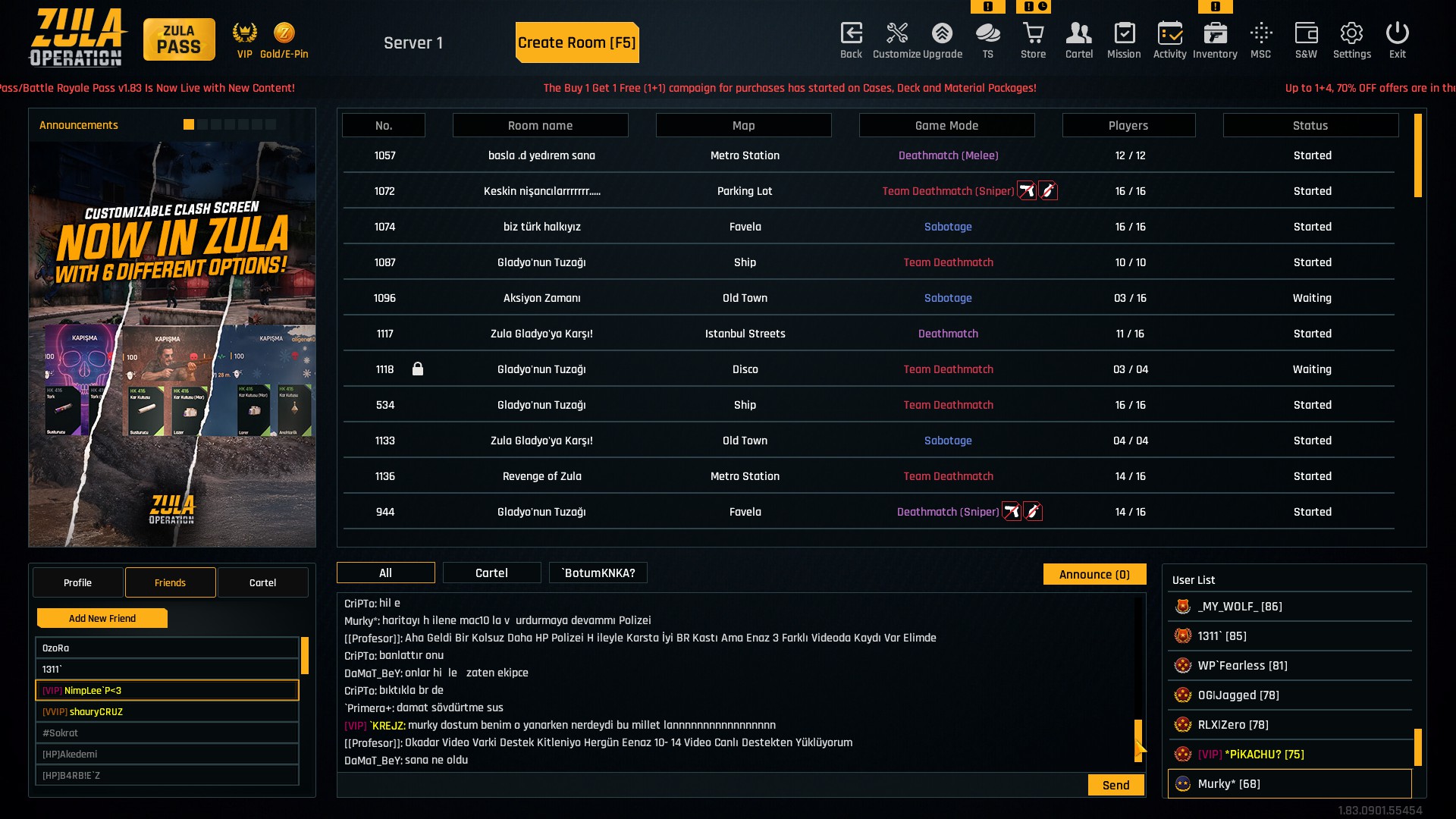This screenshot has width=1456, height=819.
Task: Open the `BotumKNKA? chat tab
Action: 598,573
